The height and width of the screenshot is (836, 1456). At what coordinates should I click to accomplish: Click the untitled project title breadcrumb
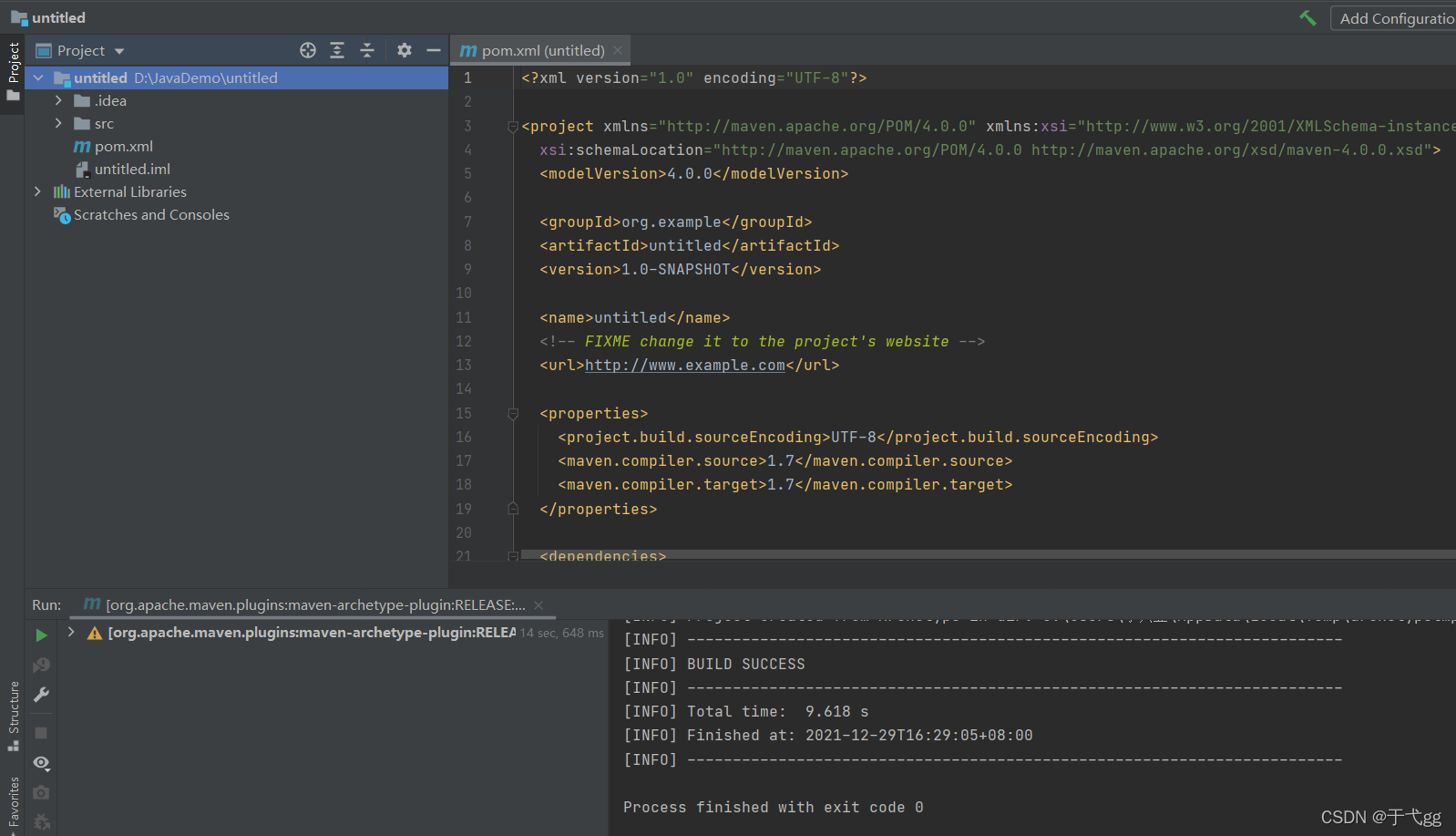pyautogui.click(x=58, y=17)
